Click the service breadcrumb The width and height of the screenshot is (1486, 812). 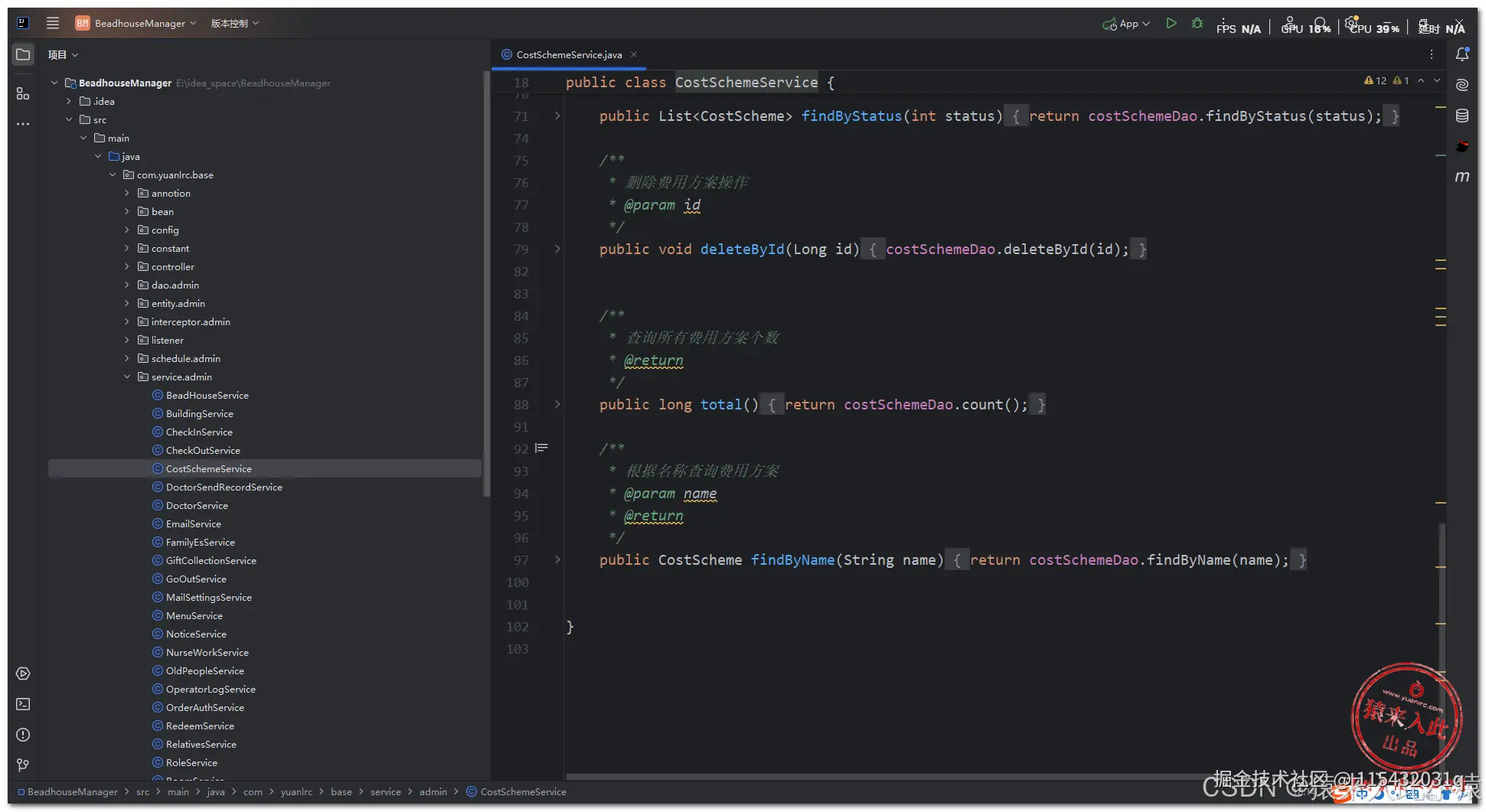(385, 792)
